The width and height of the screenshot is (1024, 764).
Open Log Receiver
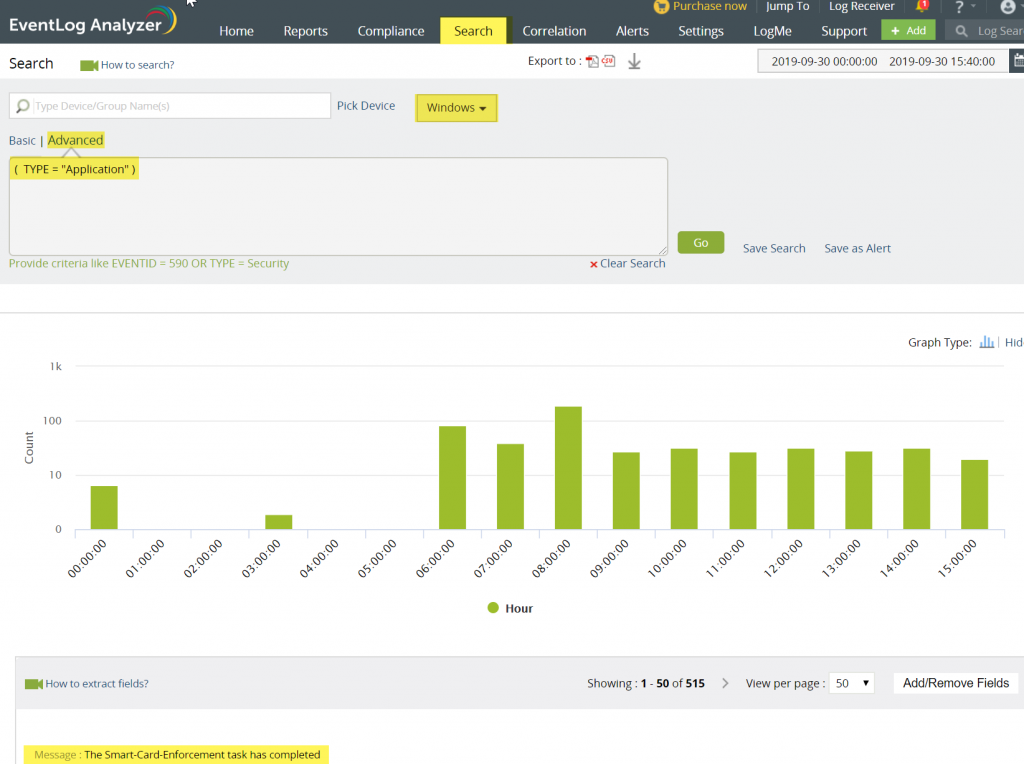click(x=861, y=7)
